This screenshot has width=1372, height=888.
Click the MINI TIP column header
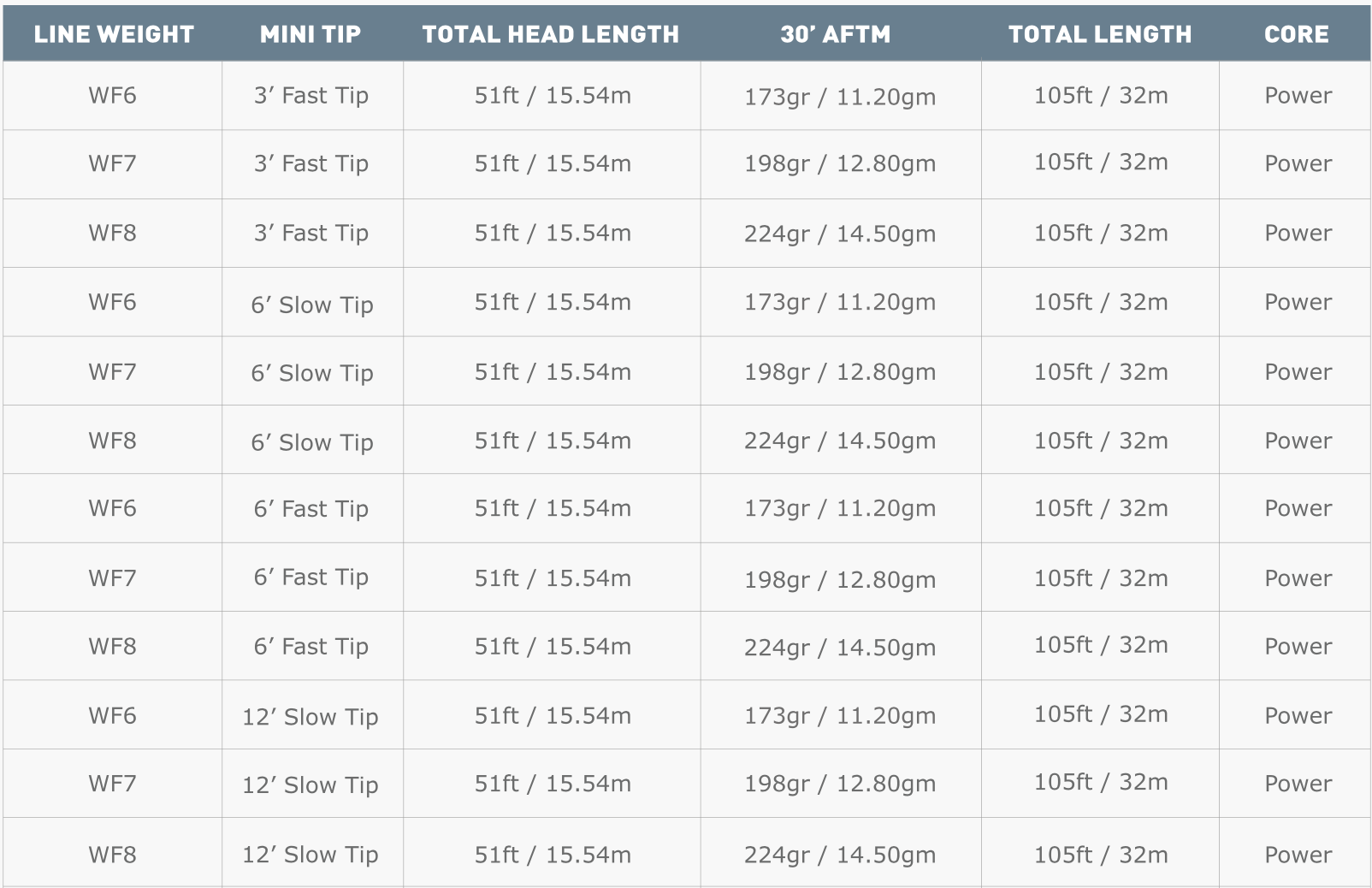coord(310,34)
